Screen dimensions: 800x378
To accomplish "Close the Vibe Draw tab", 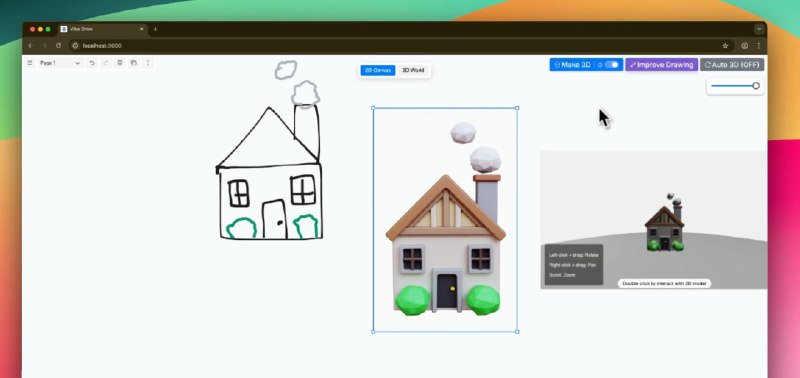I will pyautogui.click(x=141, y=29).
